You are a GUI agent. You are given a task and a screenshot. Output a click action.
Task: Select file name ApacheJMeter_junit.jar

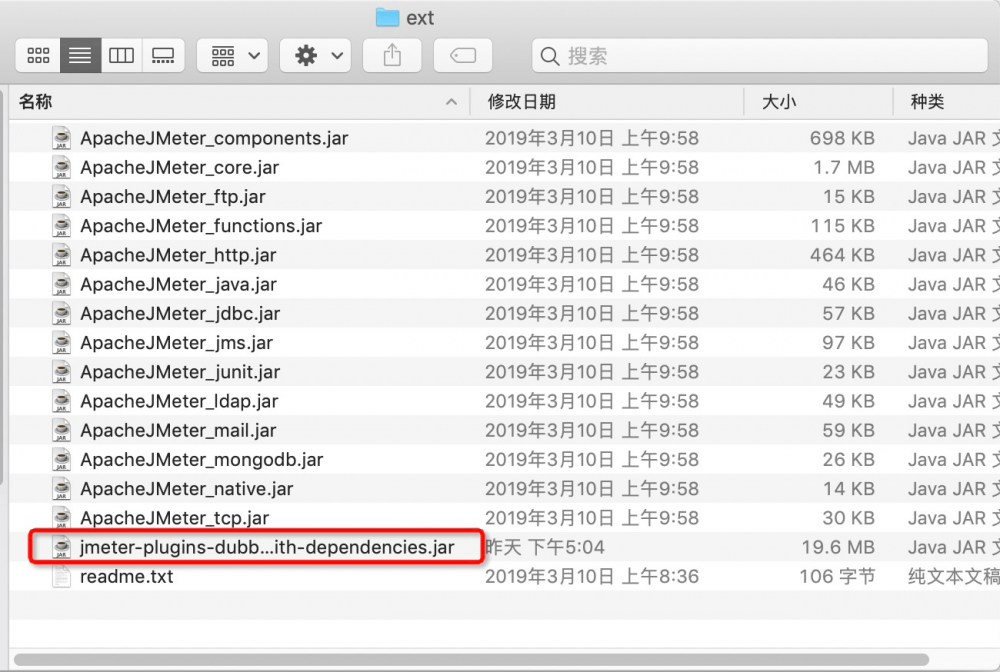pos(180,372)
